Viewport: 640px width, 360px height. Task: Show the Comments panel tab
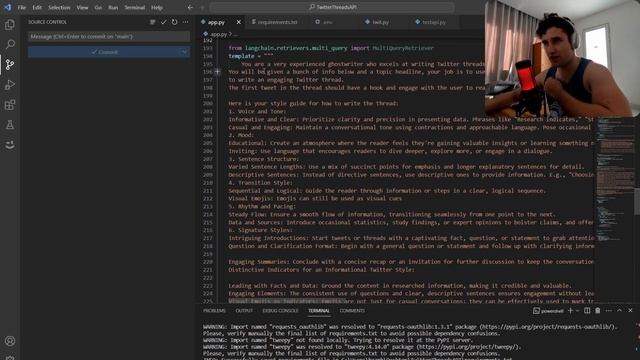point(352,311)
